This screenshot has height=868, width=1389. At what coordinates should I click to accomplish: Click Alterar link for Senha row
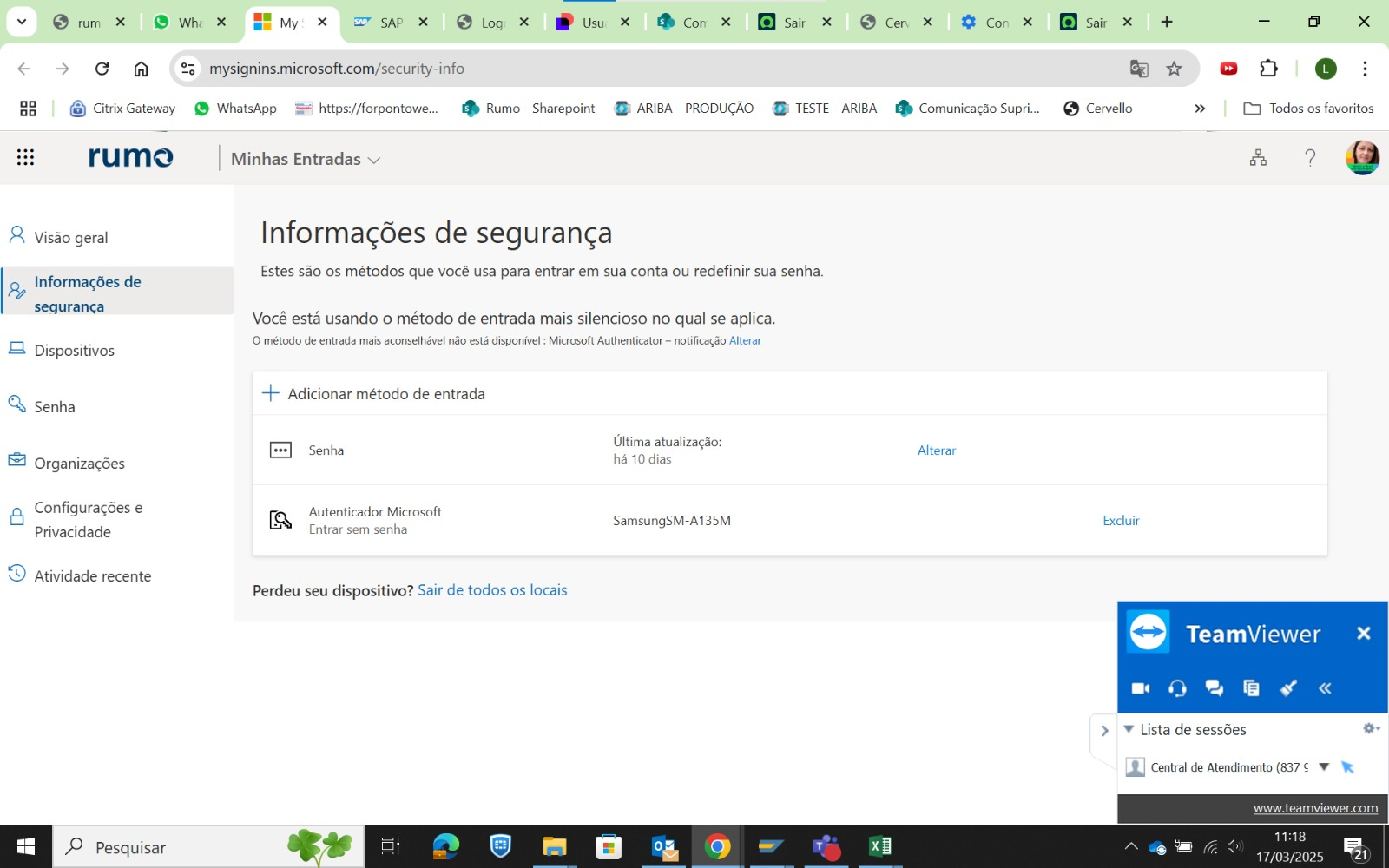point(936,450)
